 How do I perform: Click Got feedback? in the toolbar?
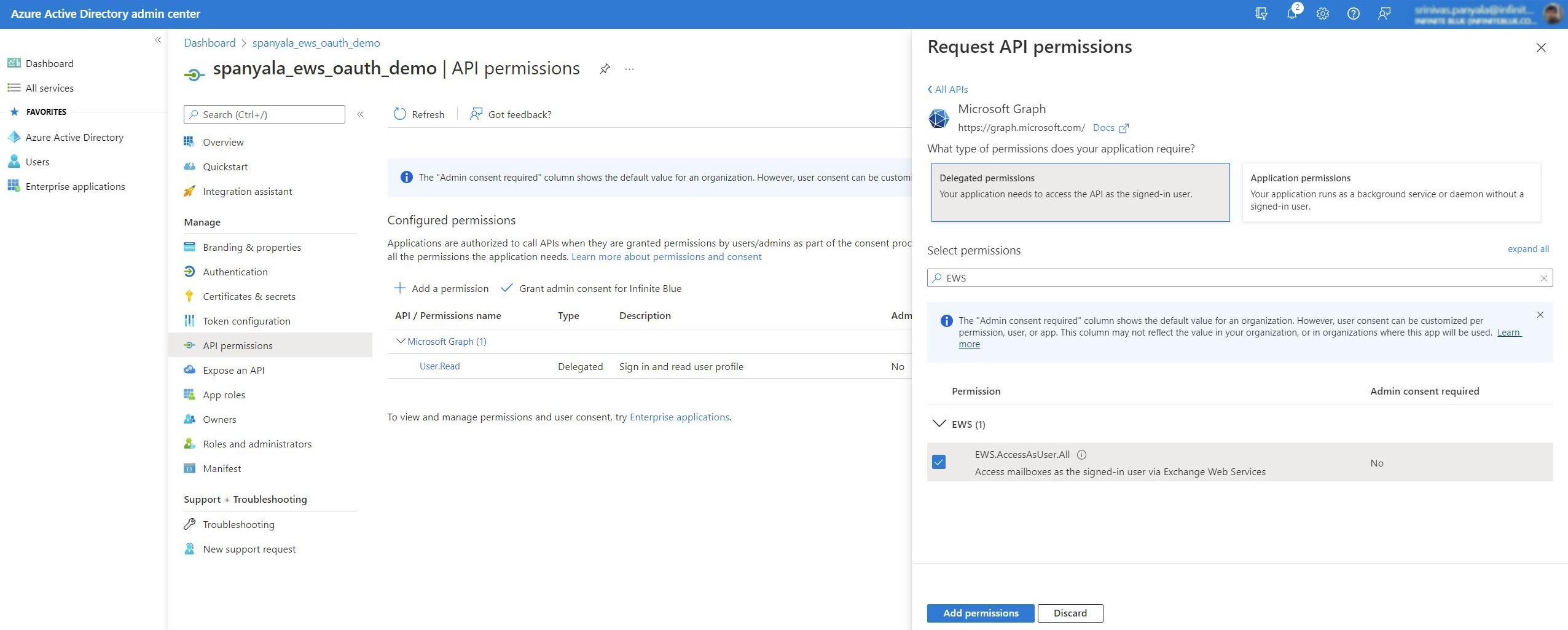click(x=511, y=114)
